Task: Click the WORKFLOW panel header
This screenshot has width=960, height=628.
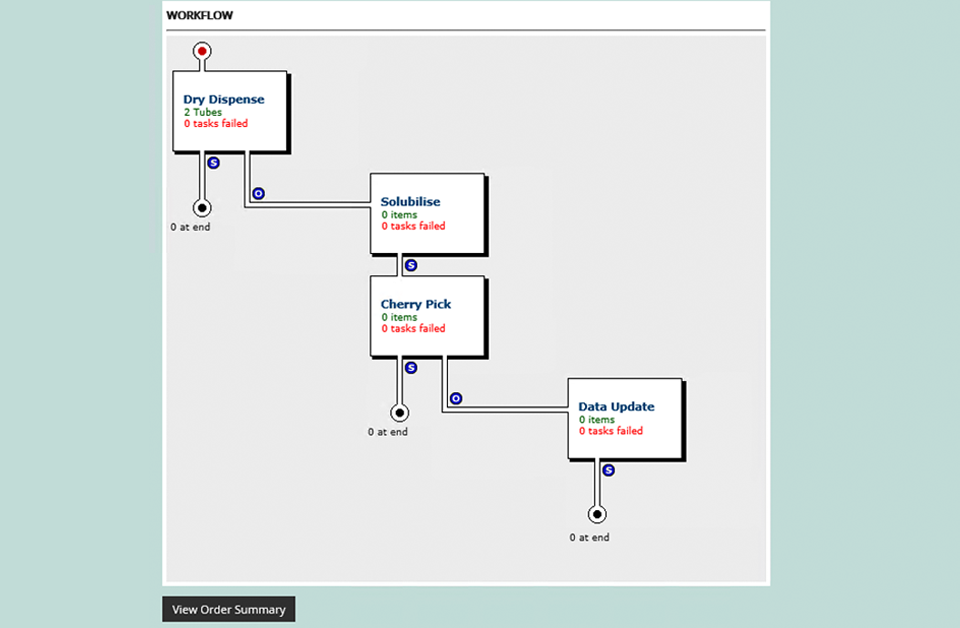Action: click(x=200, y=15)
